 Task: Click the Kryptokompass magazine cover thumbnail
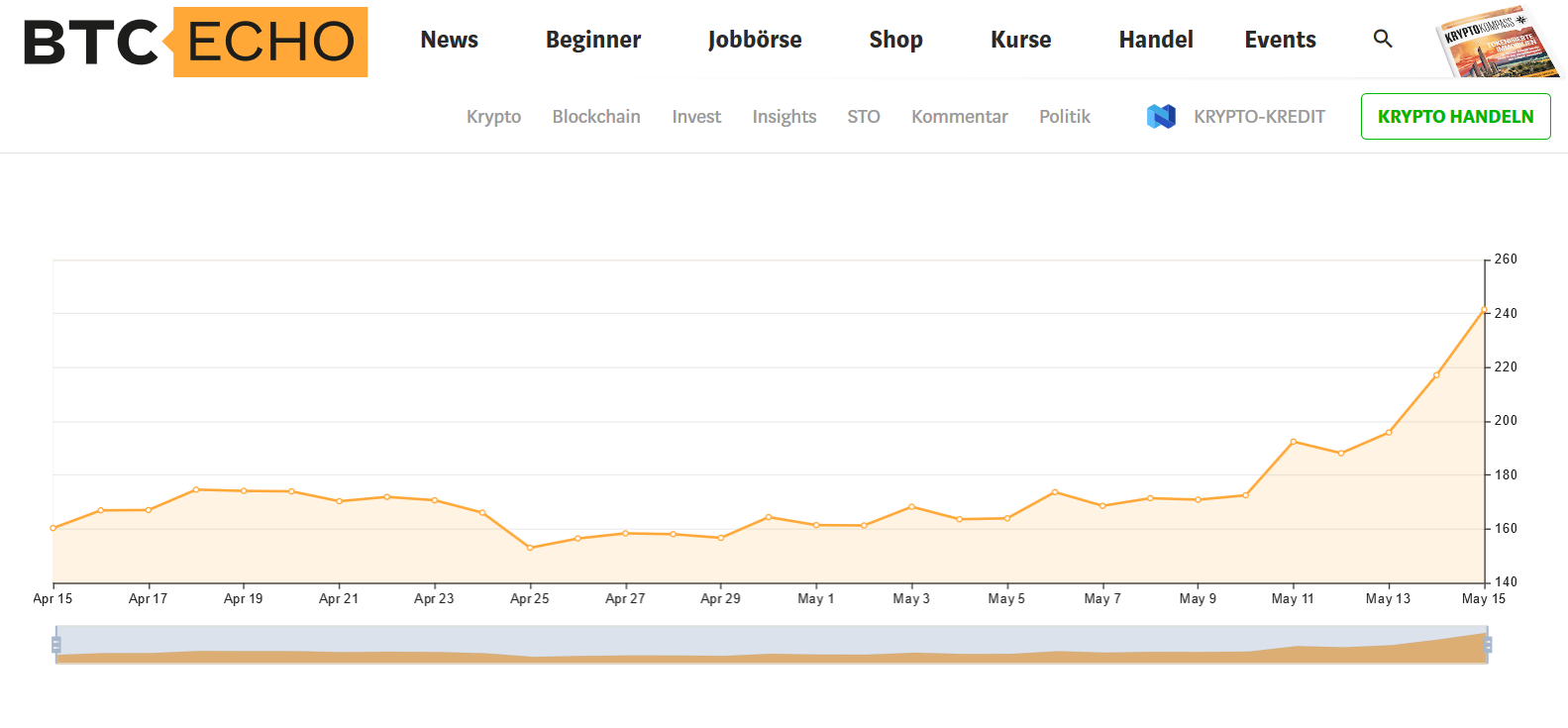pos(1495,43)
